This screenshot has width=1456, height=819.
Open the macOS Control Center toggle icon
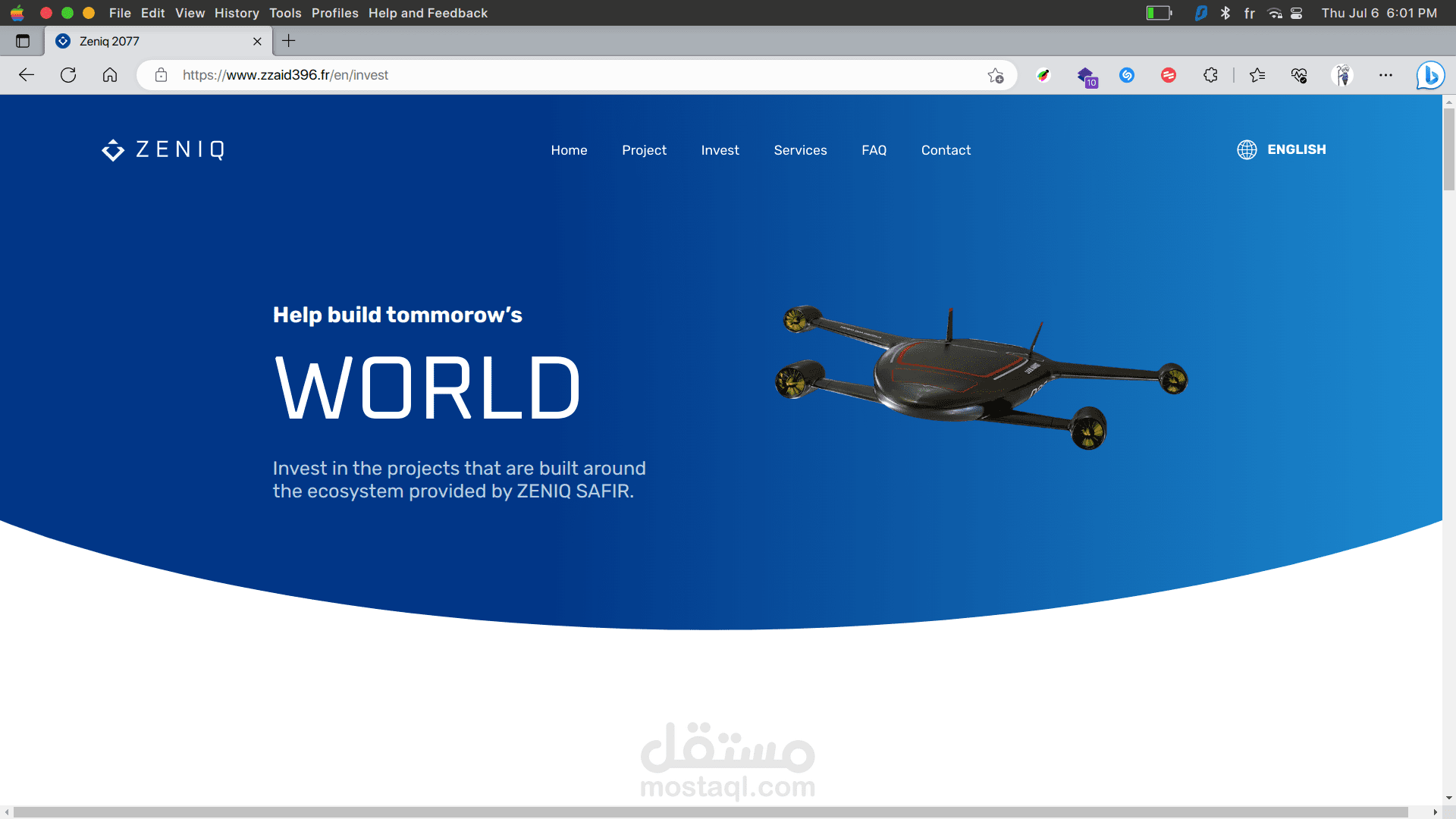[x=1297, y=13]
